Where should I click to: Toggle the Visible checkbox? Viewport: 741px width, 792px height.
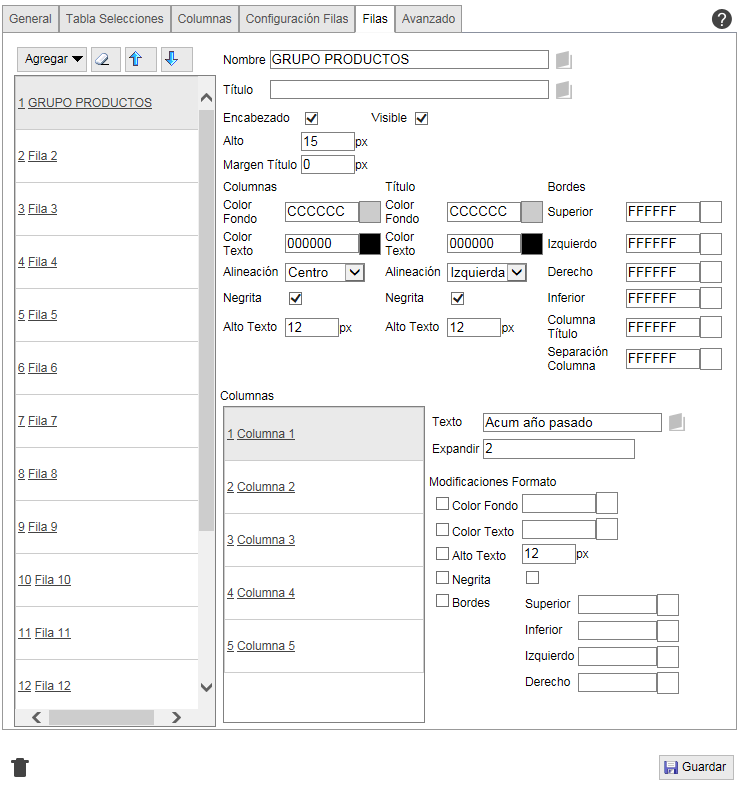point(421,118)
